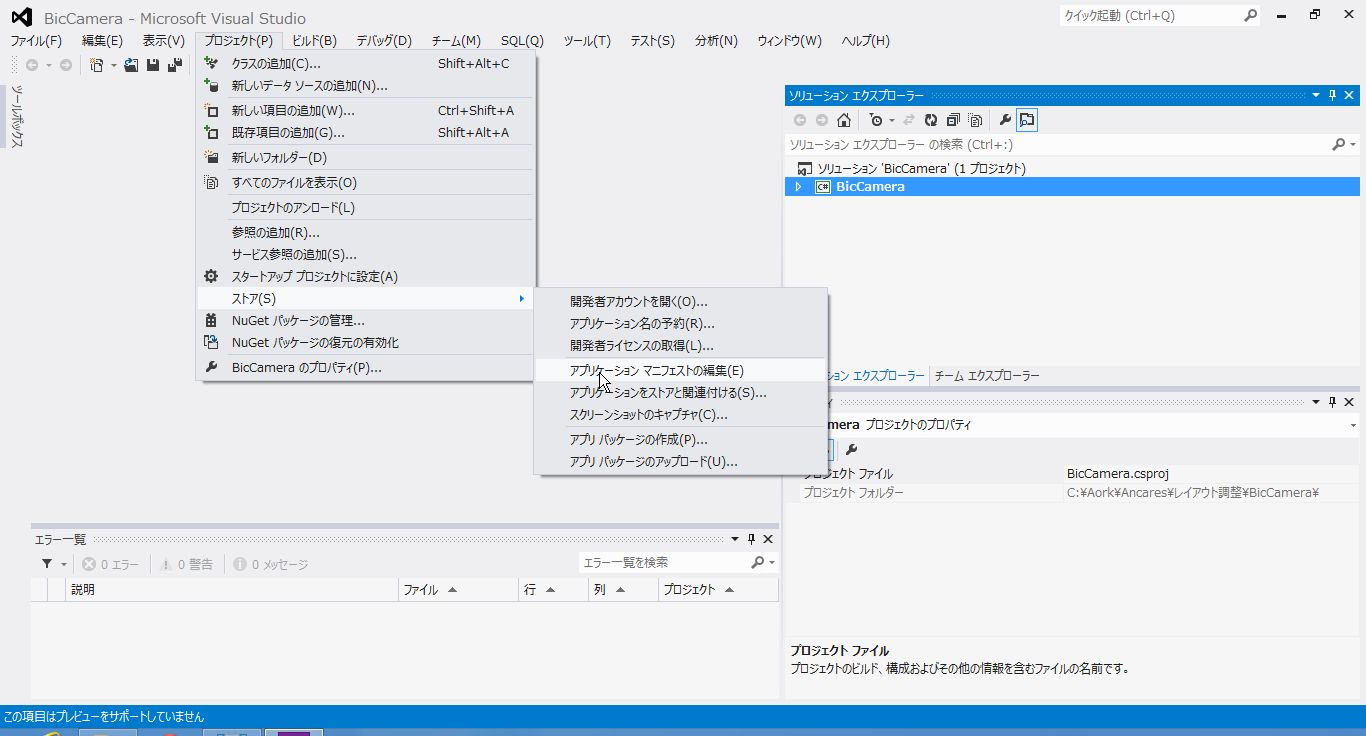Open the ビルド(B) menu

pos(314,40)
